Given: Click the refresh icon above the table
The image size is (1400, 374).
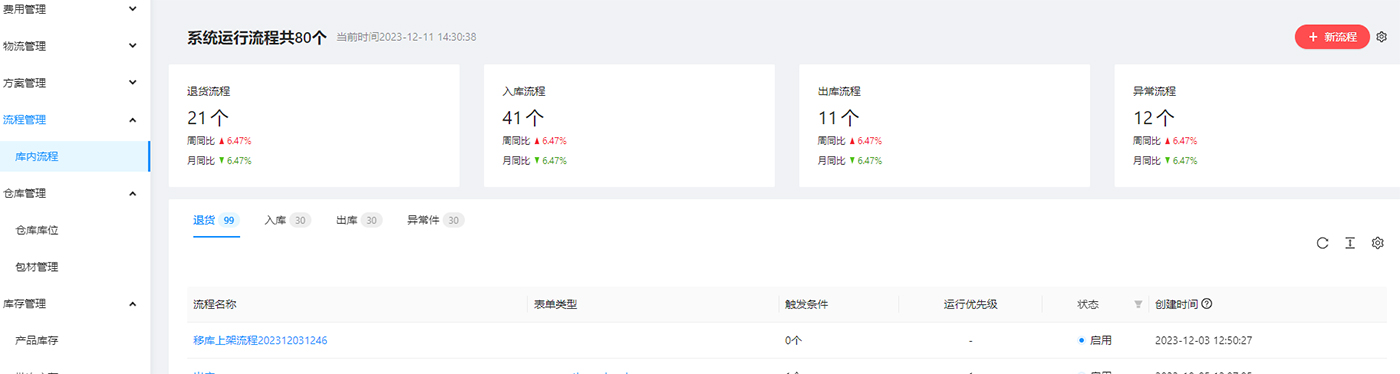Looking at the screenshot, I should pos(1322,243).
